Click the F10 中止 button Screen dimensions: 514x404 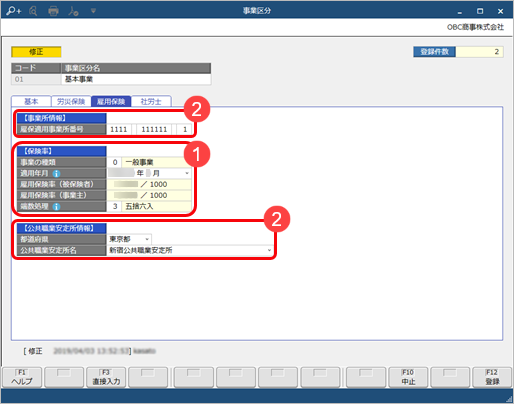click(408, 377)
